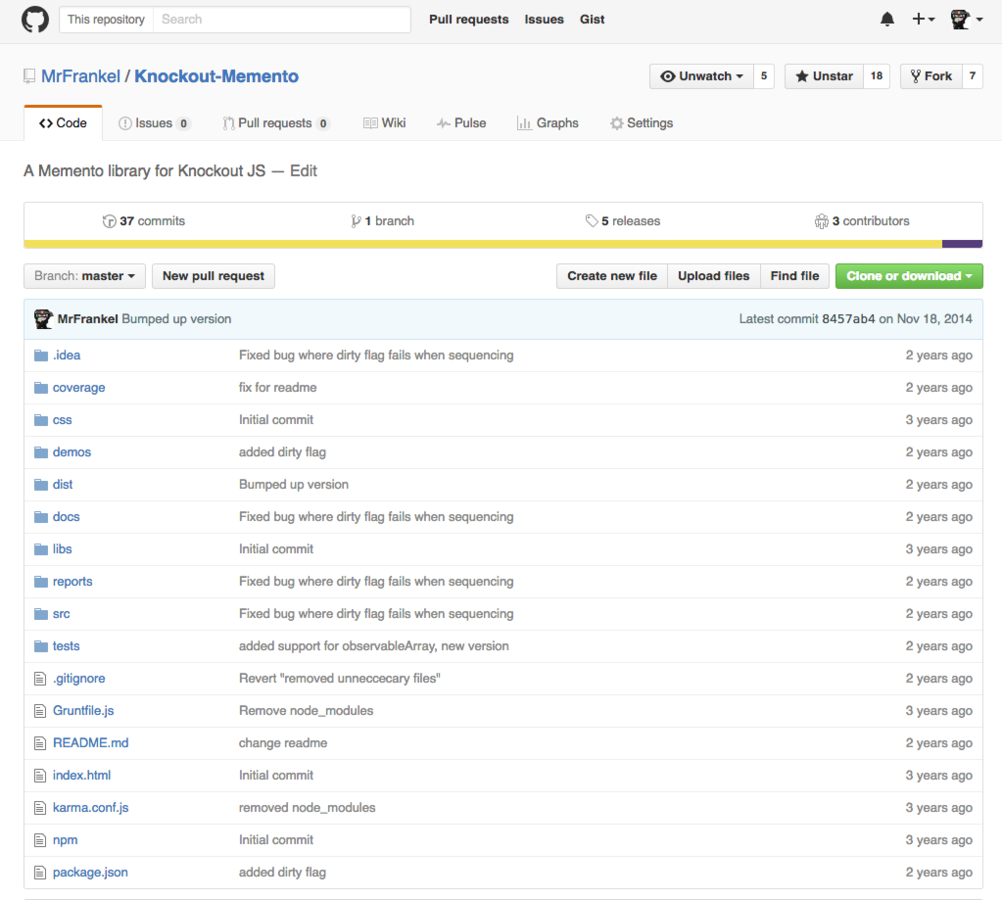This screenshot has width=1002, height=900.
Task: Focus the repository Search field
Action: point(282,19)
